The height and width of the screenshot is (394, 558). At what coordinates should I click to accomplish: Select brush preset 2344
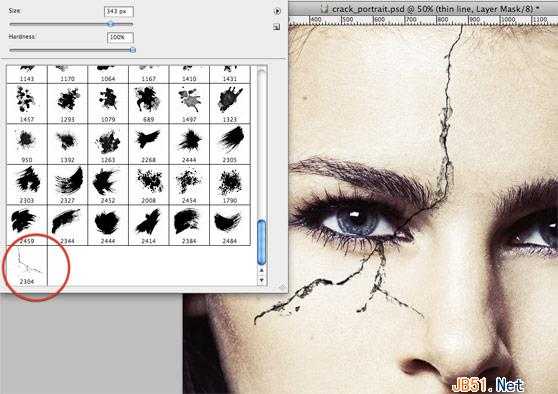click(67, 225)
